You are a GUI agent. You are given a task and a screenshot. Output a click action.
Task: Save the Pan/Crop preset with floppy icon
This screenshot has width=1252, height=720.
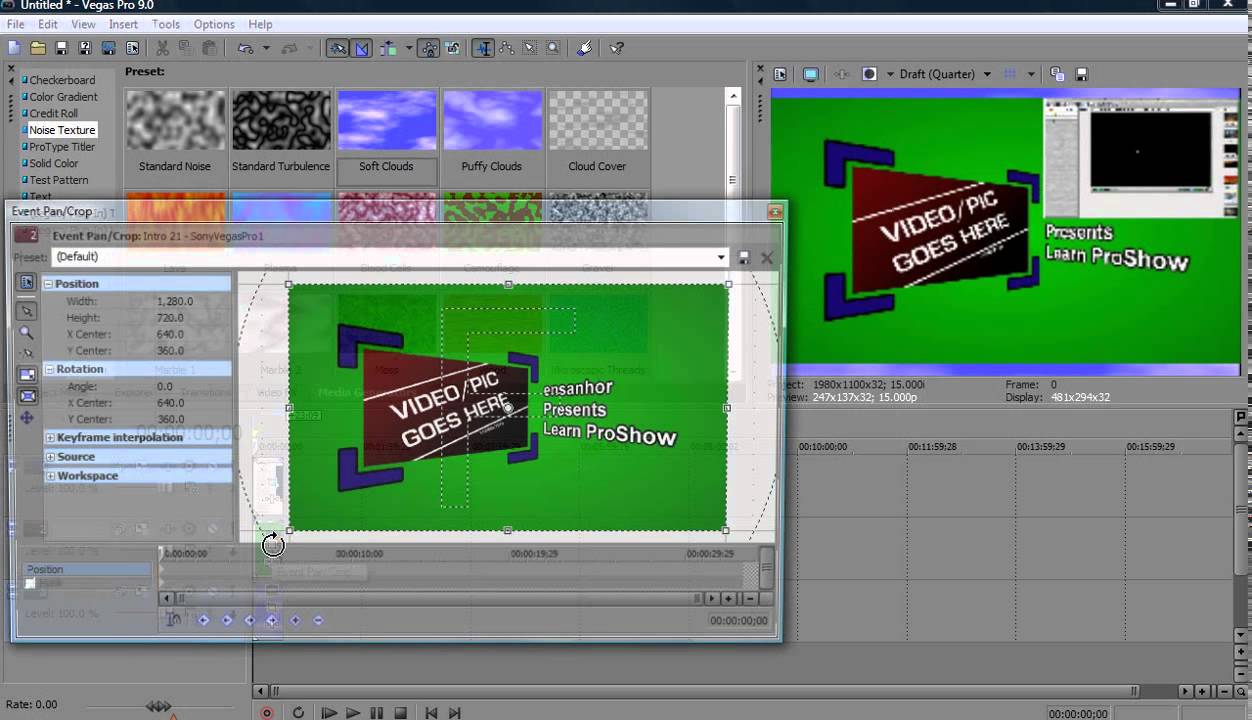[744, 257]
